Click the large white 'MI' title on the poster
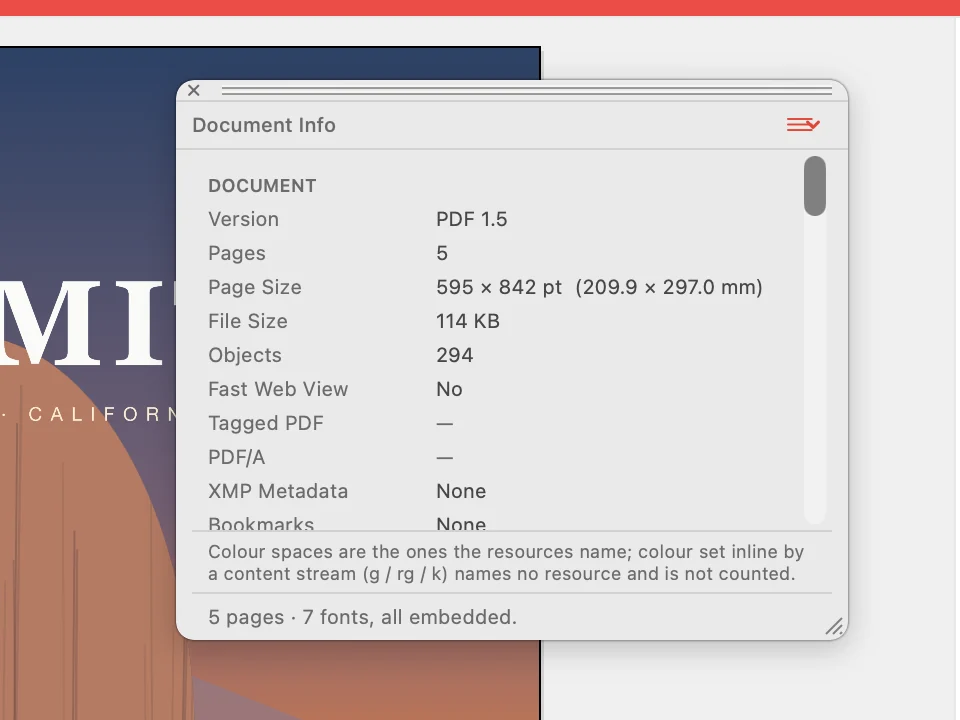960x720 pixels. (x=84, y=322)
